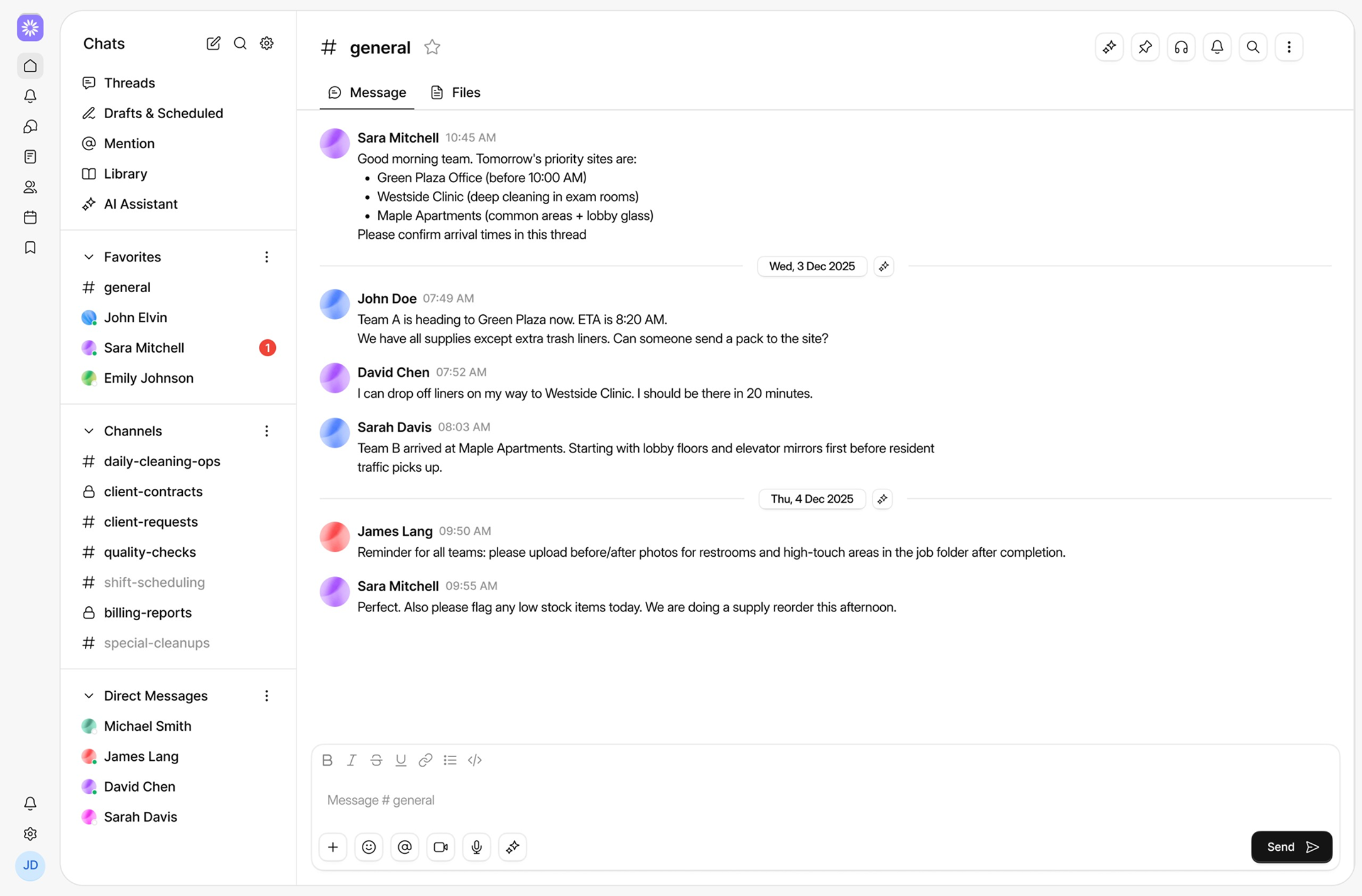This screenshot has width=1362, height=896.
Task: Open channel notification settings via the bell icon
Action: pos(1217,46)
